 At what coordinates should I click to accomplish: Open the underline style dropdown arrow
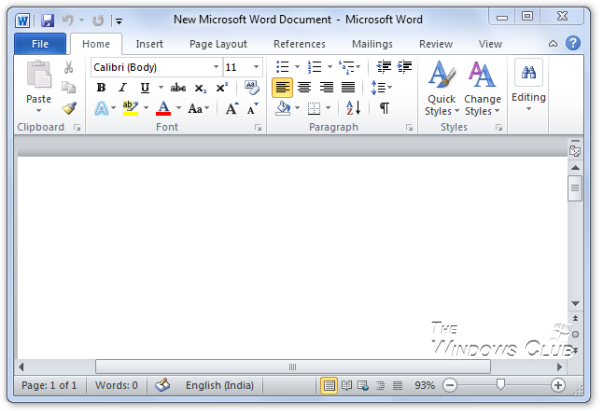click(161, 88)
